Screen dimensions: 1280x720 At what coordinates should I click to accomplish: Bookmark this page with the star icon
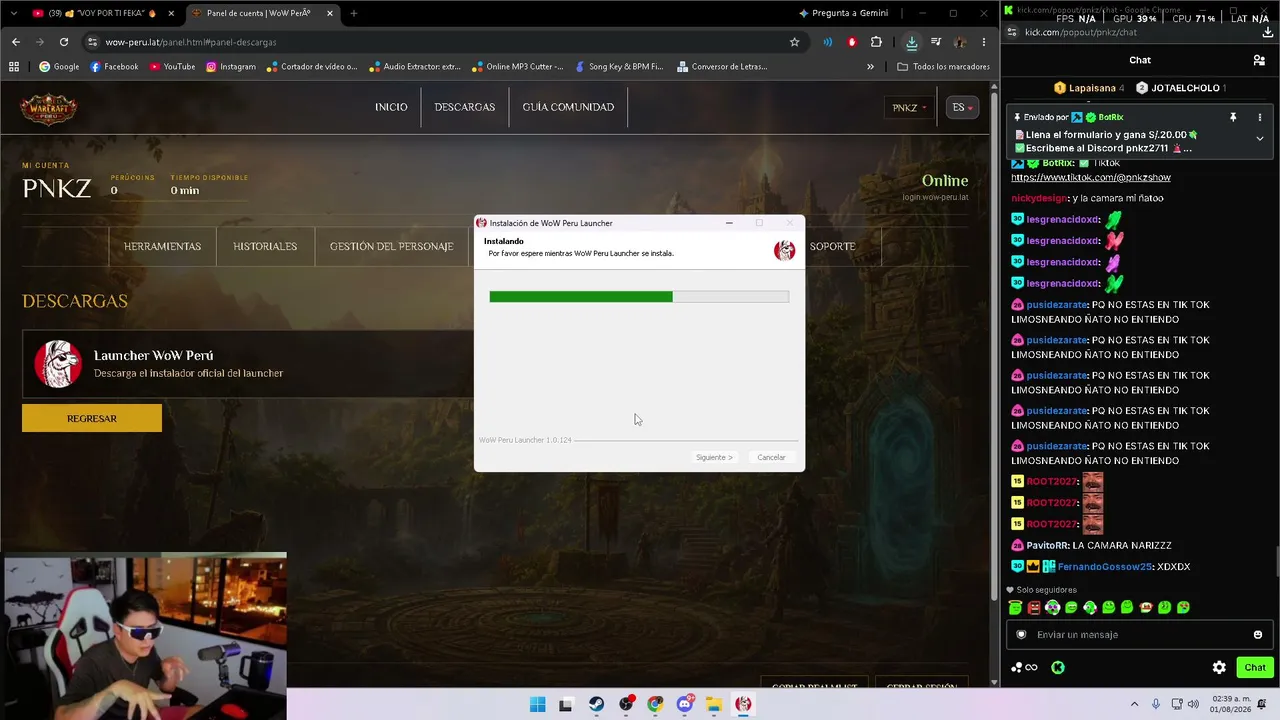795,42
